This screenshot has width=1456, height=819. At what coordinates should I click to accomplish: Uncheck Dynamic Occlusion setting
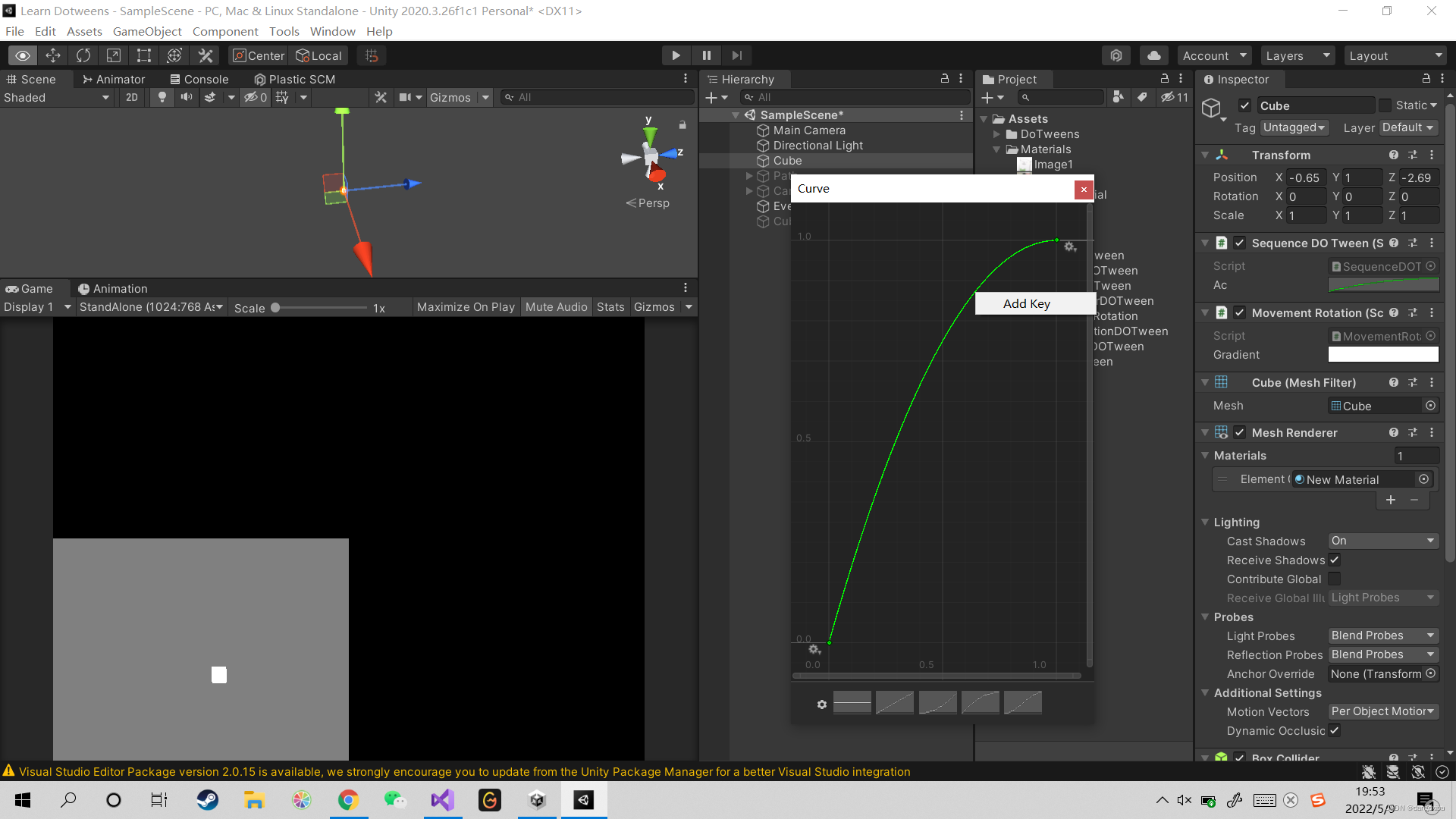coord(1335,730)
